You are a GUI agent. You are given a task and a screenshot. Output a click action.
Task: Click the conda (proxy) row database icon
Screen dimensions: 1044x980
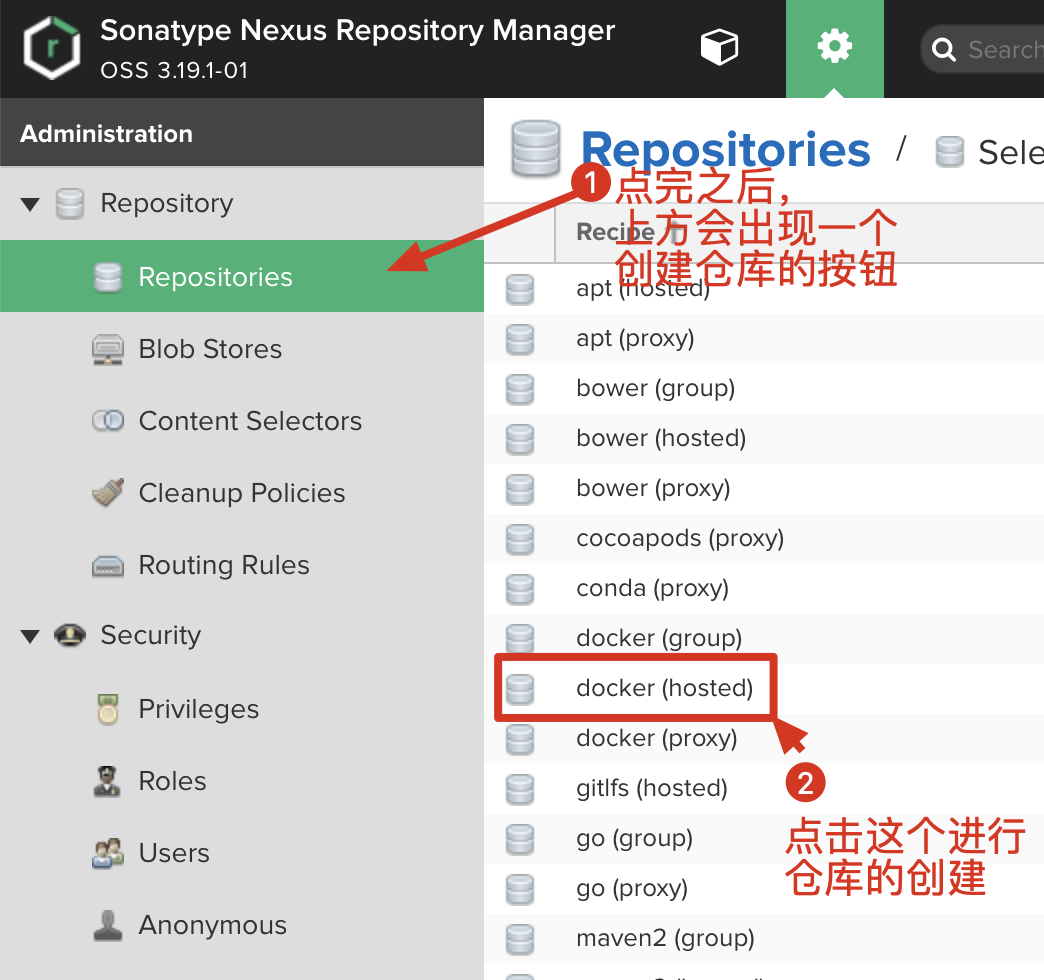(x=520, y=589)
